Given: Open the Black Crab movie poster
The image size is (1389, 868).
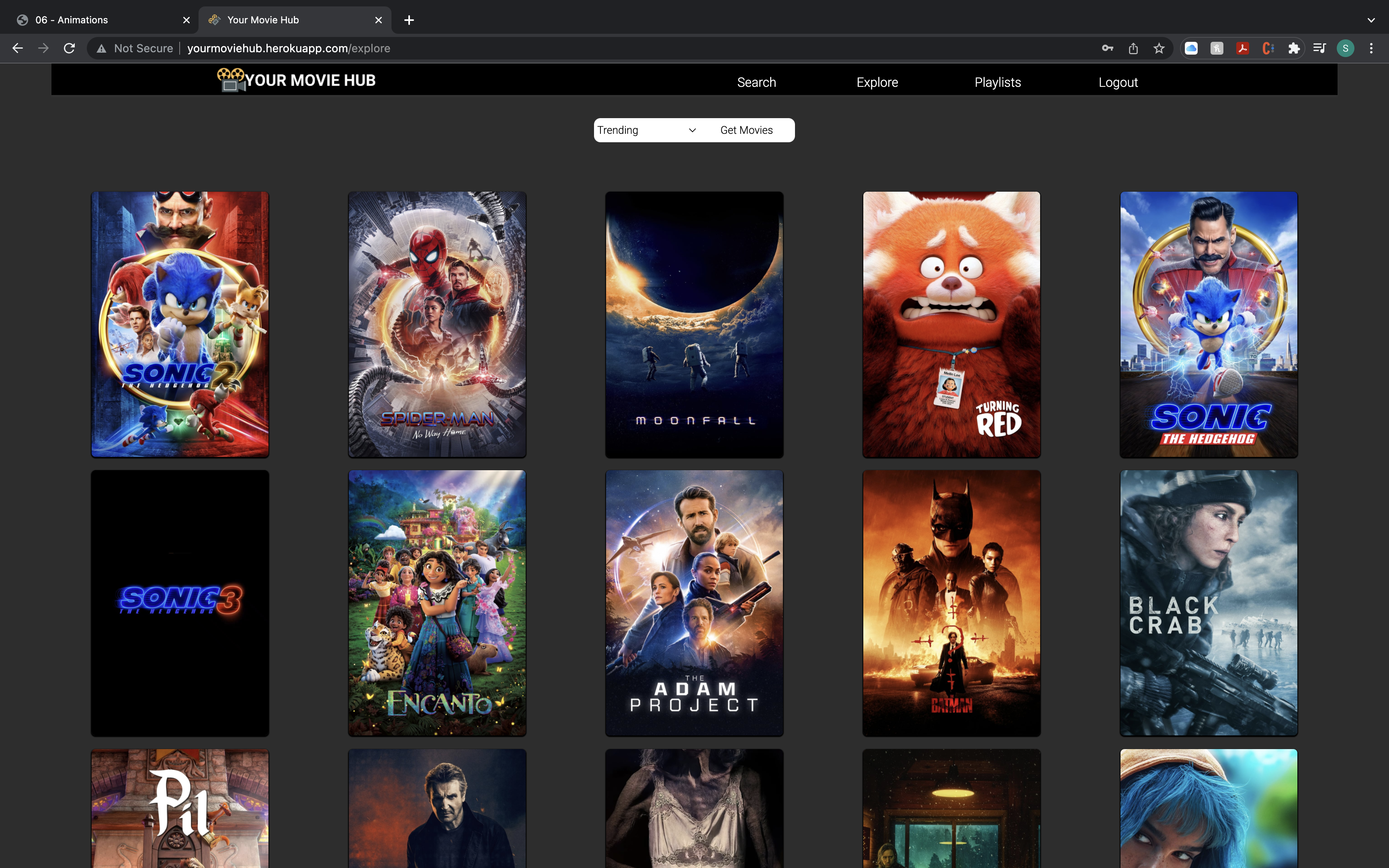Looking at the screenshot, I should [x=1209, y=603].
